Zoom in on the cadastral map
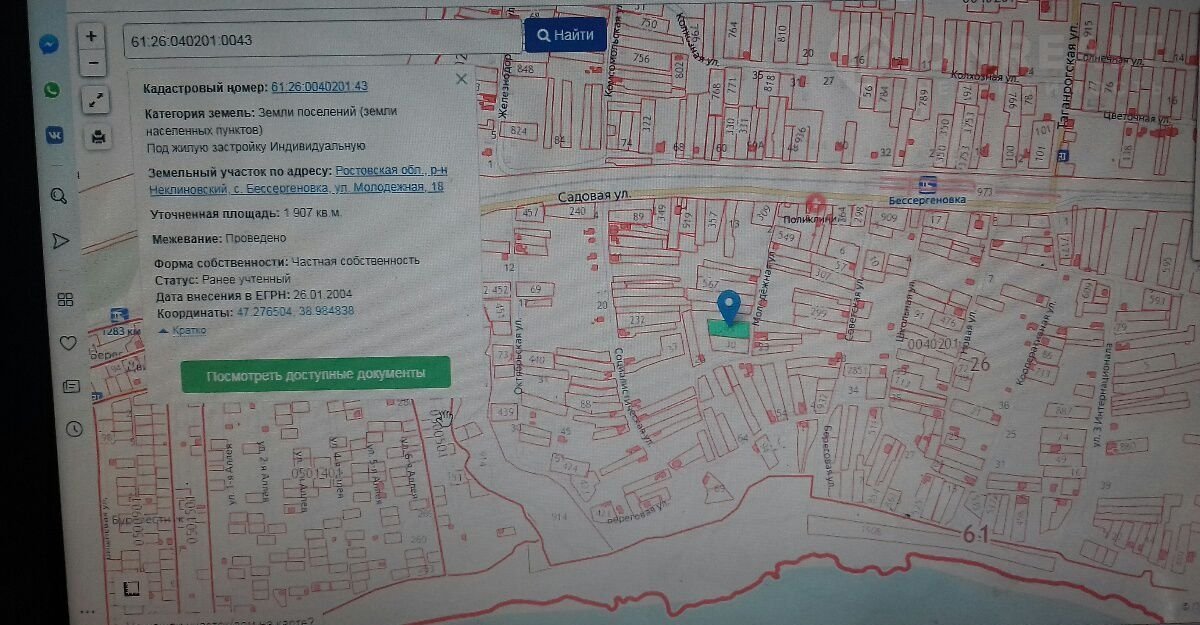This screenshot has height=625, width=1200. pyautogui.click(x=91, y=36)
